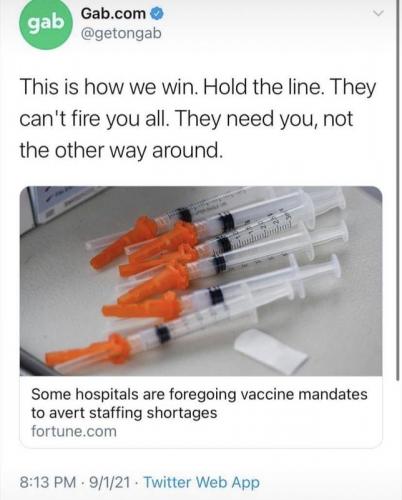The width and height of the screenshot is (402, 500).
Task: Click the vertical scrollbar at right edge
Action: pos(398,190)
